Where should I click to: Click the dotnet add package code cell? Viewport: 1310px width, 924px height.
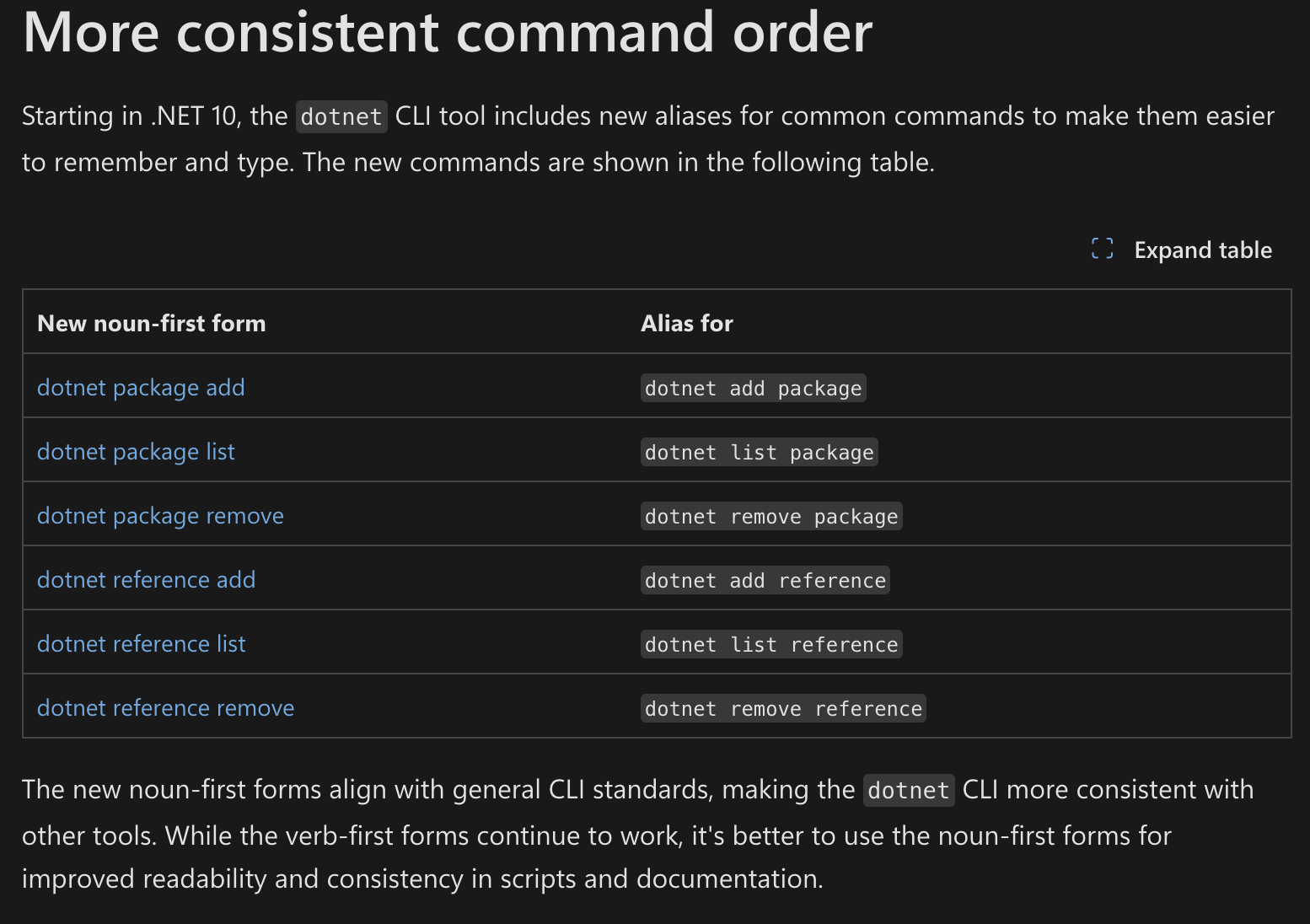point(753,389)
